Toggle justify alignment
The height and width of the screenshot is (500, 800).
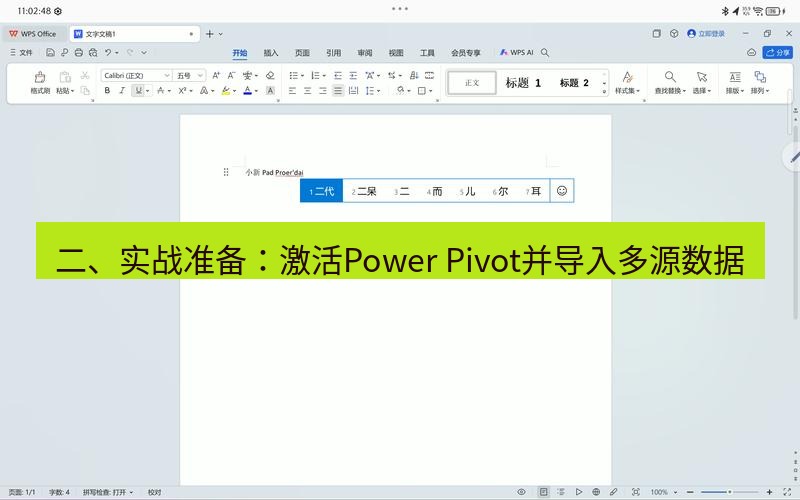coord(338,90)
